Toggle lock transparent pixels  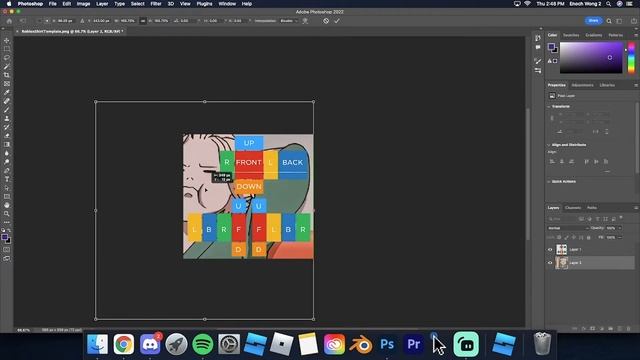pyautogui.click(x=559, y=237)
